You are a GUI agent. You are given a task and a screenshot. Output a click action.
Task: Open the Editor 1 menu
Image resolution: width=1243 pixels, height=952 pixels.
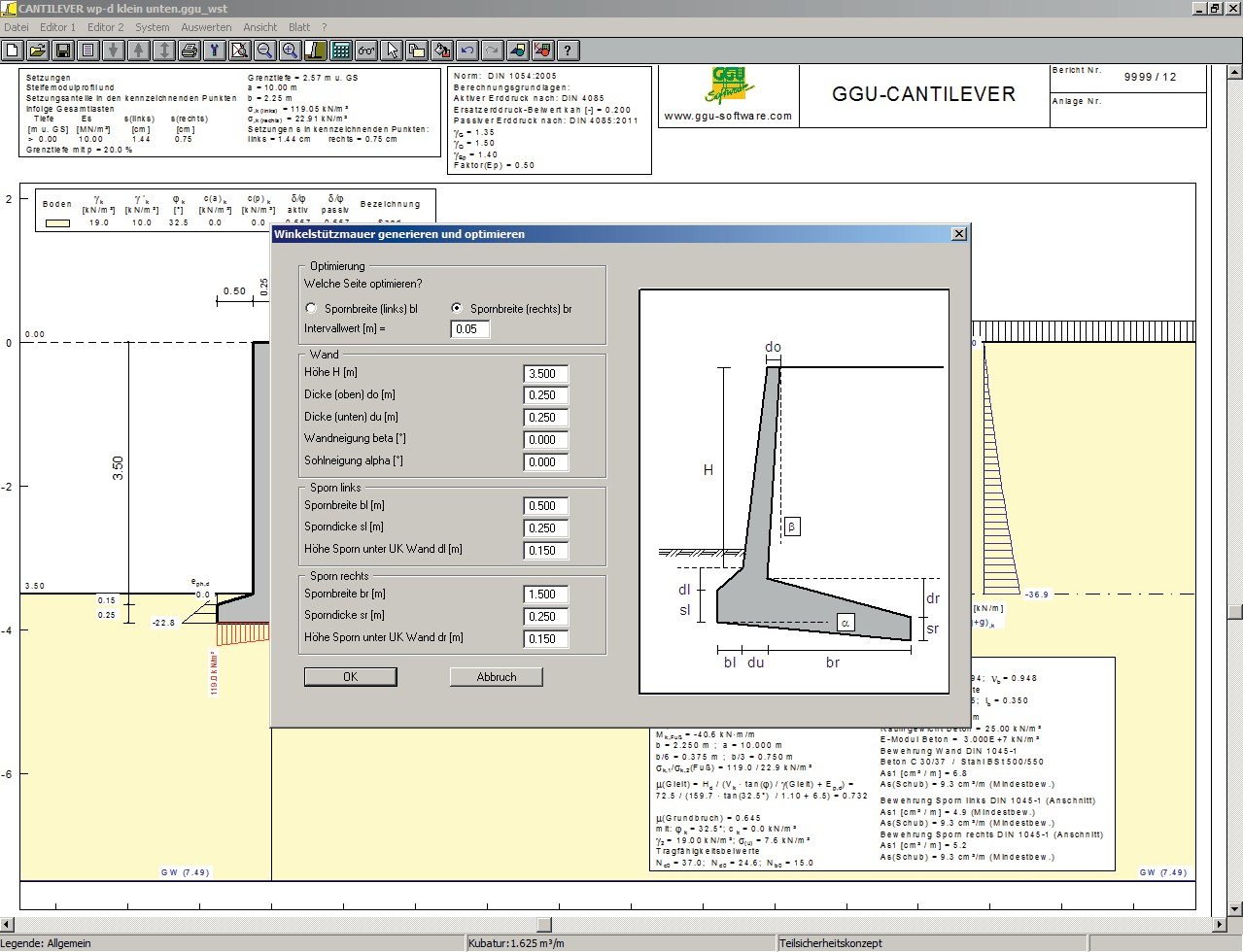[x=57, y=27]
